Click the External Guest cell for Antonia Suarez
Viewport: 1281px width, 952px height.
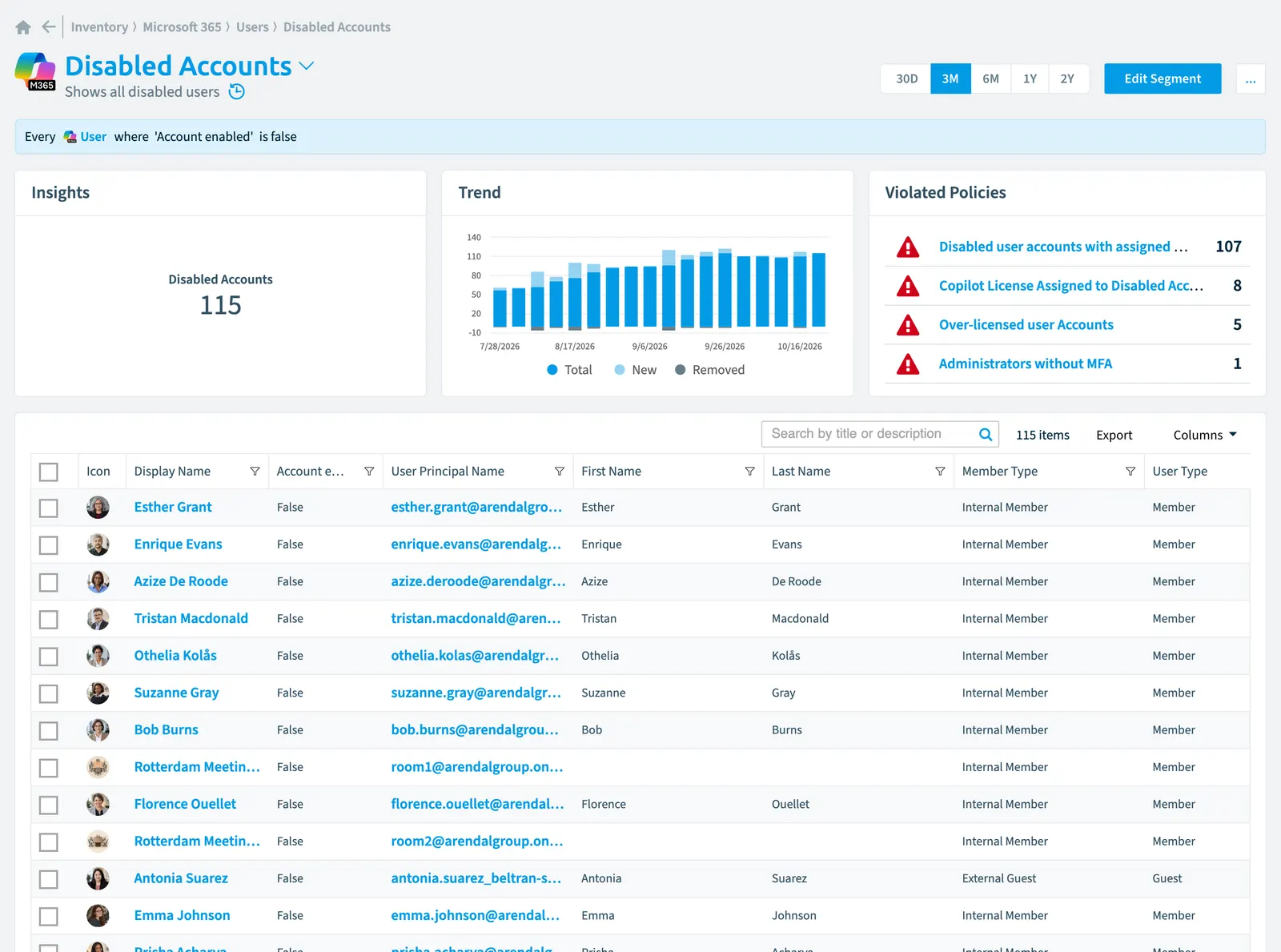(x=998, y=878)
